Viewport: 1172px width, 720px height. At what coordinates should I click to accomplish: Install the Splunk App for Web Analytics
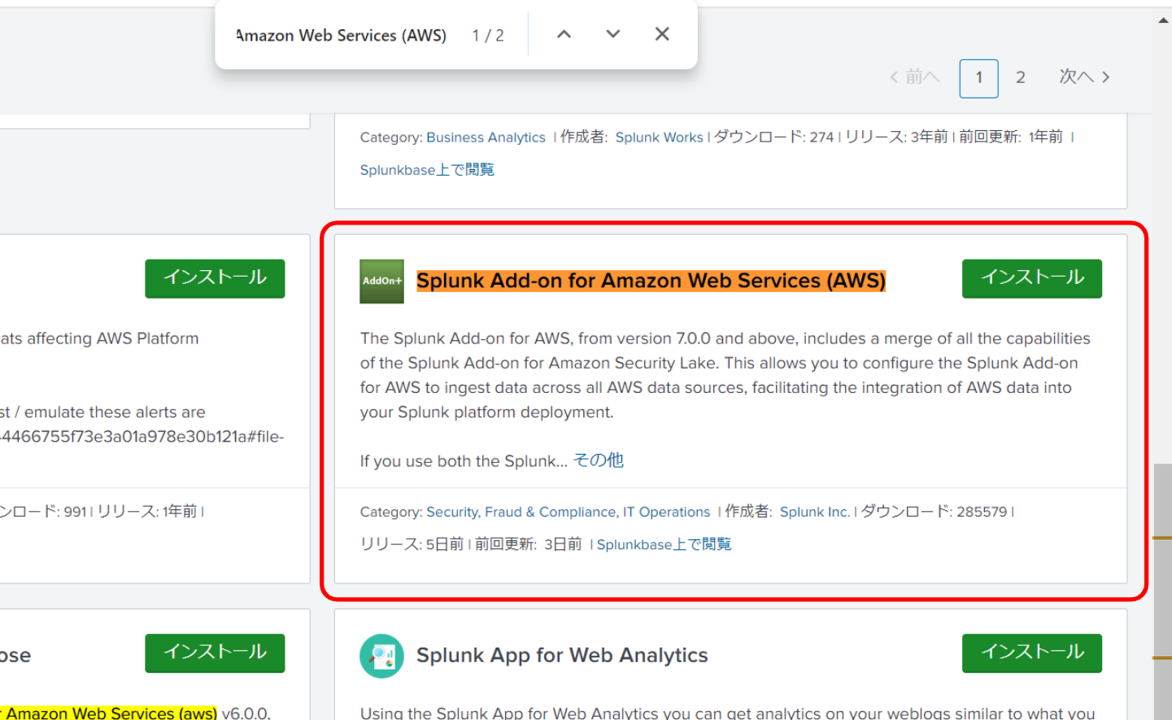tap(1031, 653)
